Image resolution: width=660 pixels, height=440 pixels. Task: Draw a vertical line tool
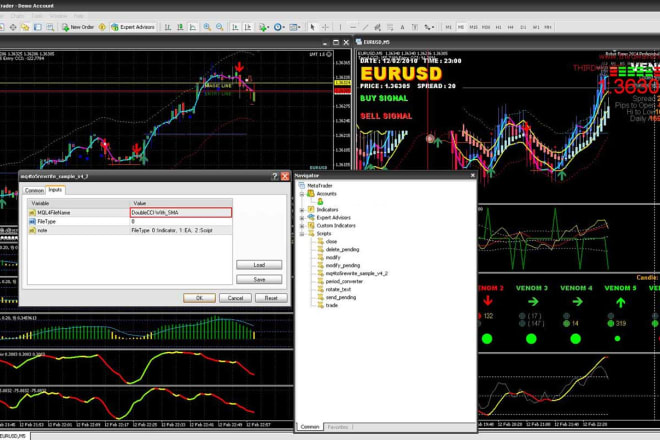tap(340, 27)
